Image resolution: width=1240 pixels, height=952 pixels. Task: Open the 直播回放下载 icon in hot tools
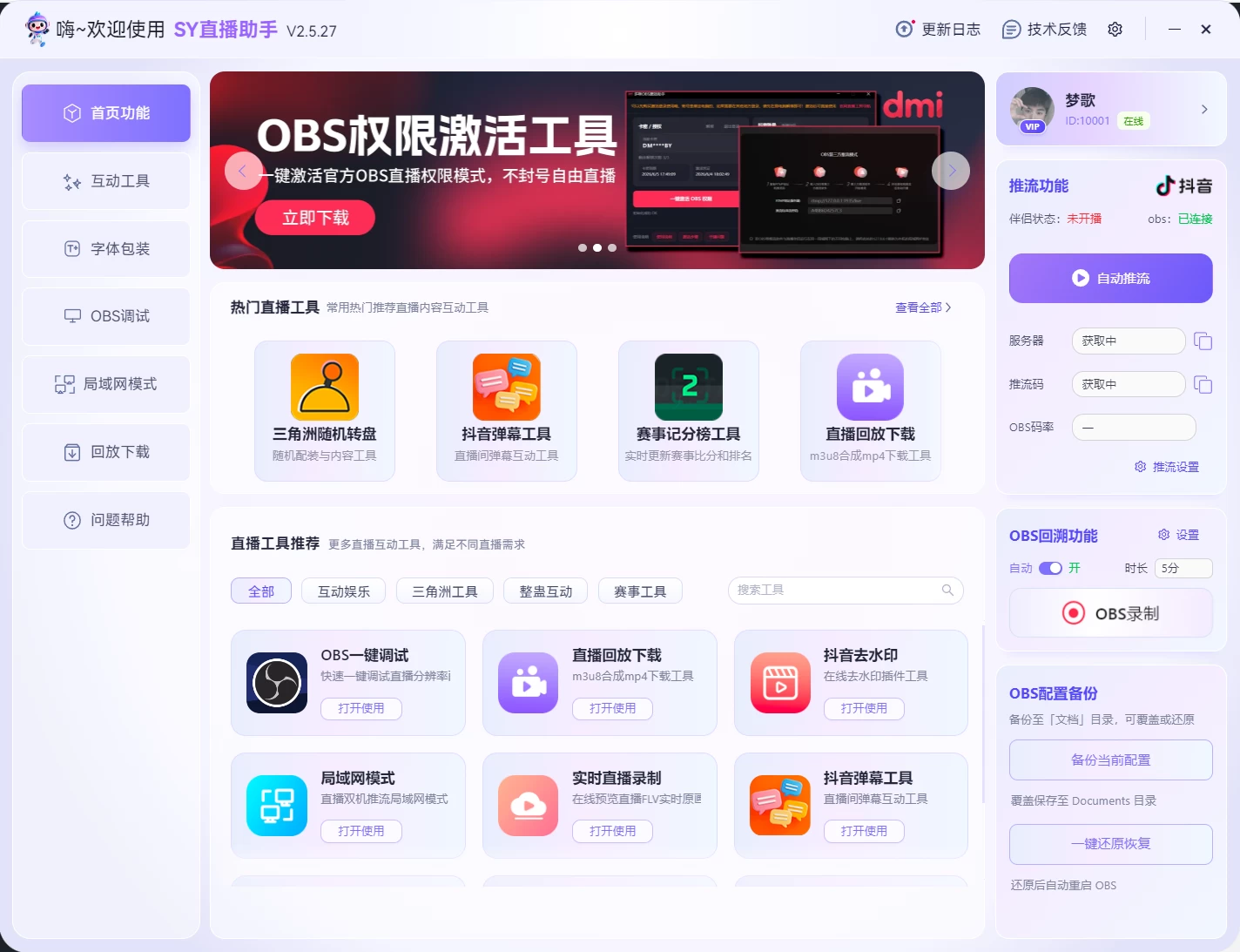[871, 387]
